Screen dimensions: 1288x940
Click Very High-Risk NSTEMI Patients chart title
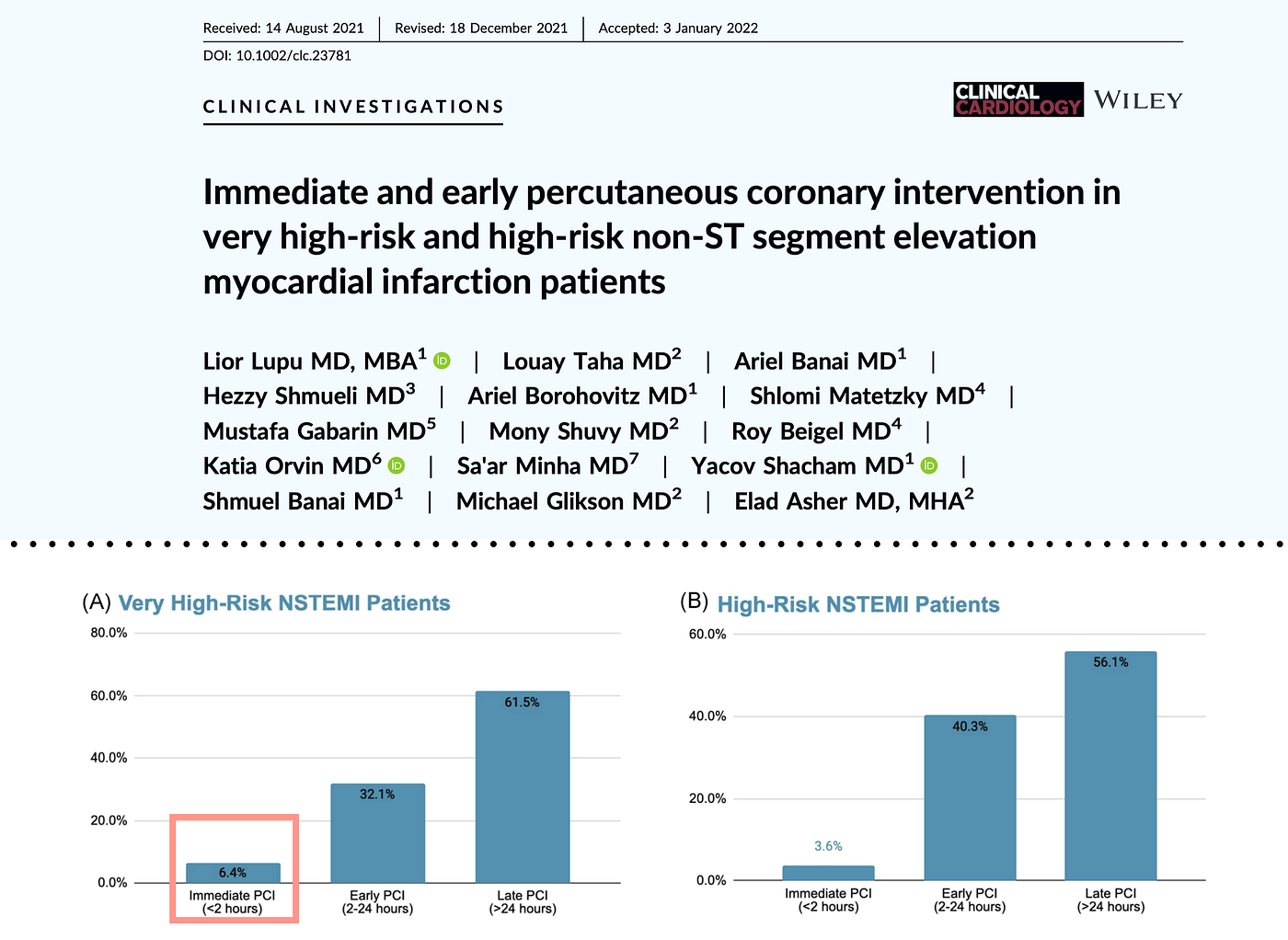pos(284,603)
